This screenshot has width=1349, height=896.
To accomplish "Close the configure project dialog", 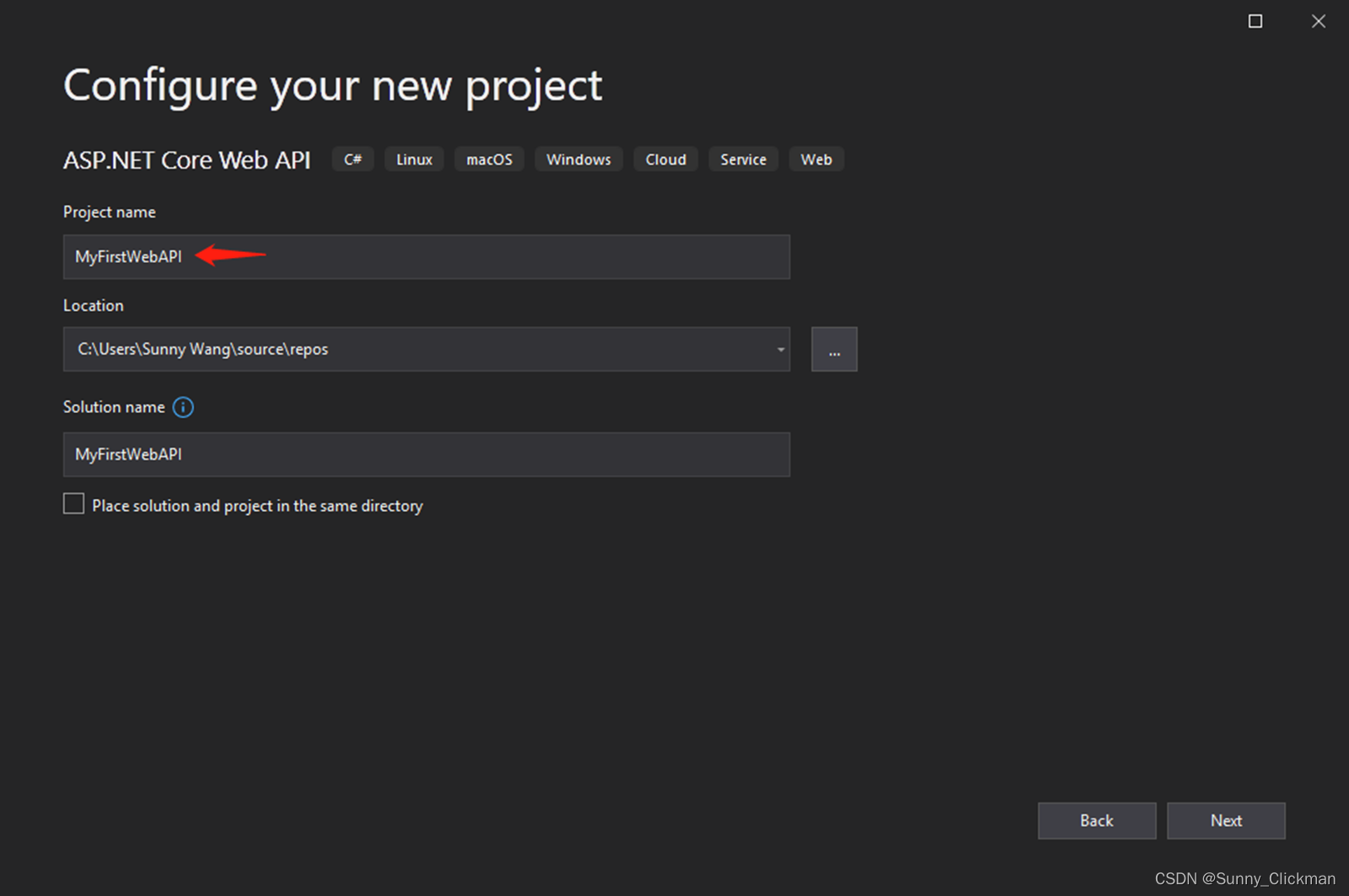I will click(1319, 21).
